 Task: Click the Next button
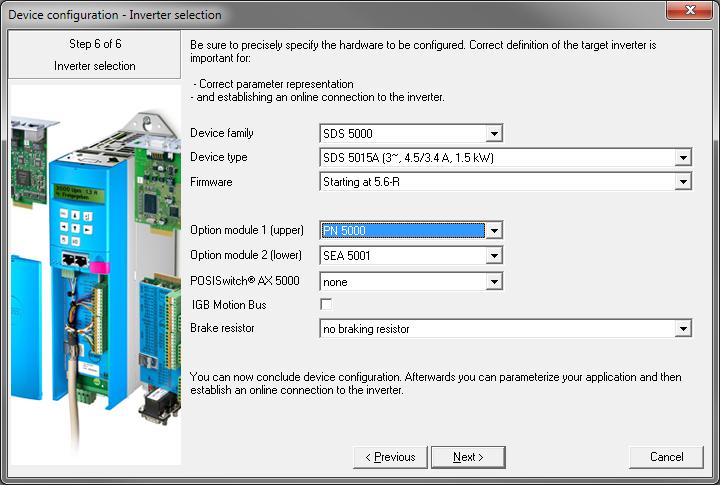(x=468, y=457)
